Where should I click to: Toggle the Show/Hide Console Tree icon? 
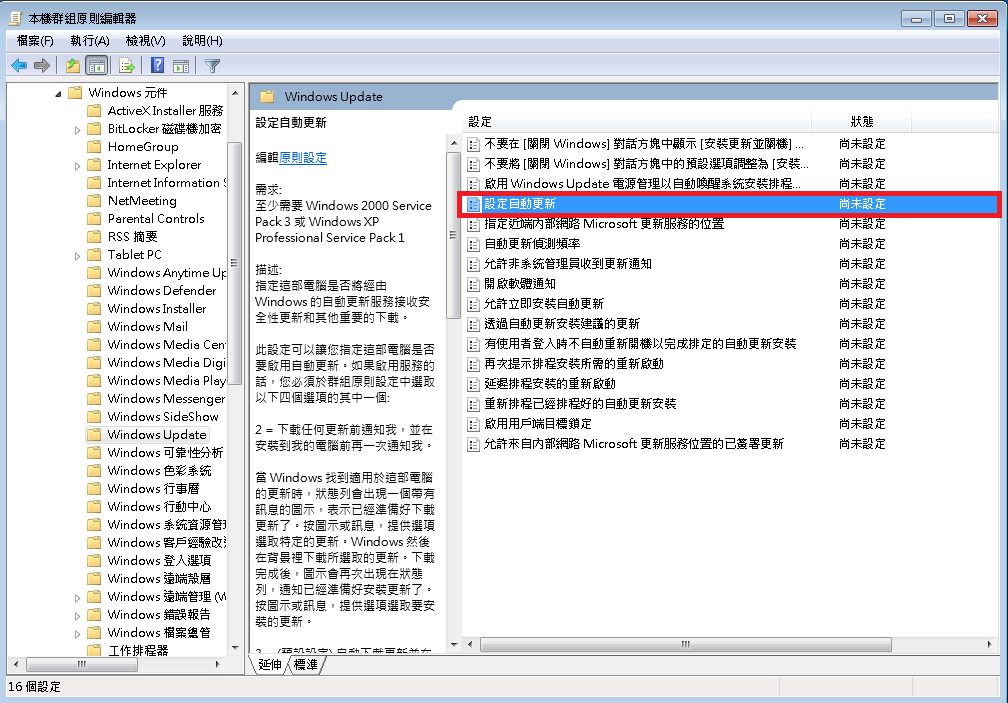[97, 66]
